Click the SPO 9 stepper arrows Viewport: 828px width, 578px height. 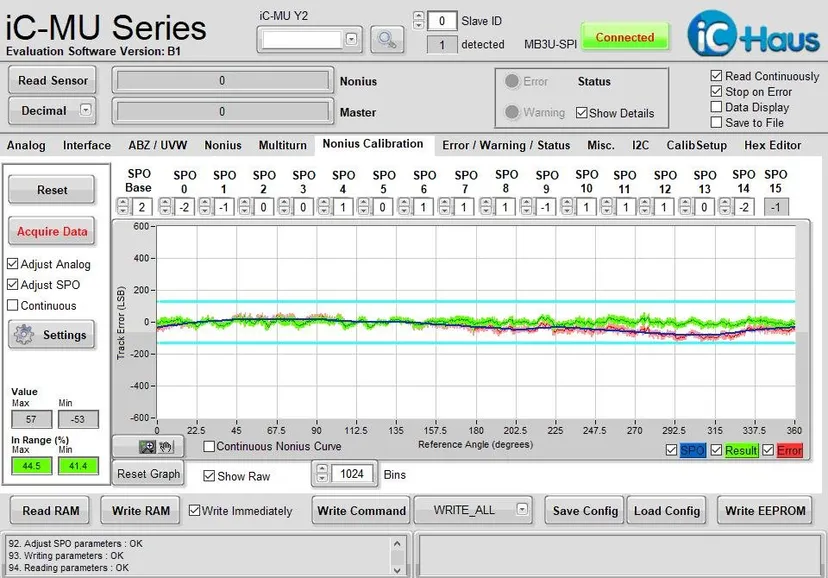pyautogui.click(x=526, y=206)
